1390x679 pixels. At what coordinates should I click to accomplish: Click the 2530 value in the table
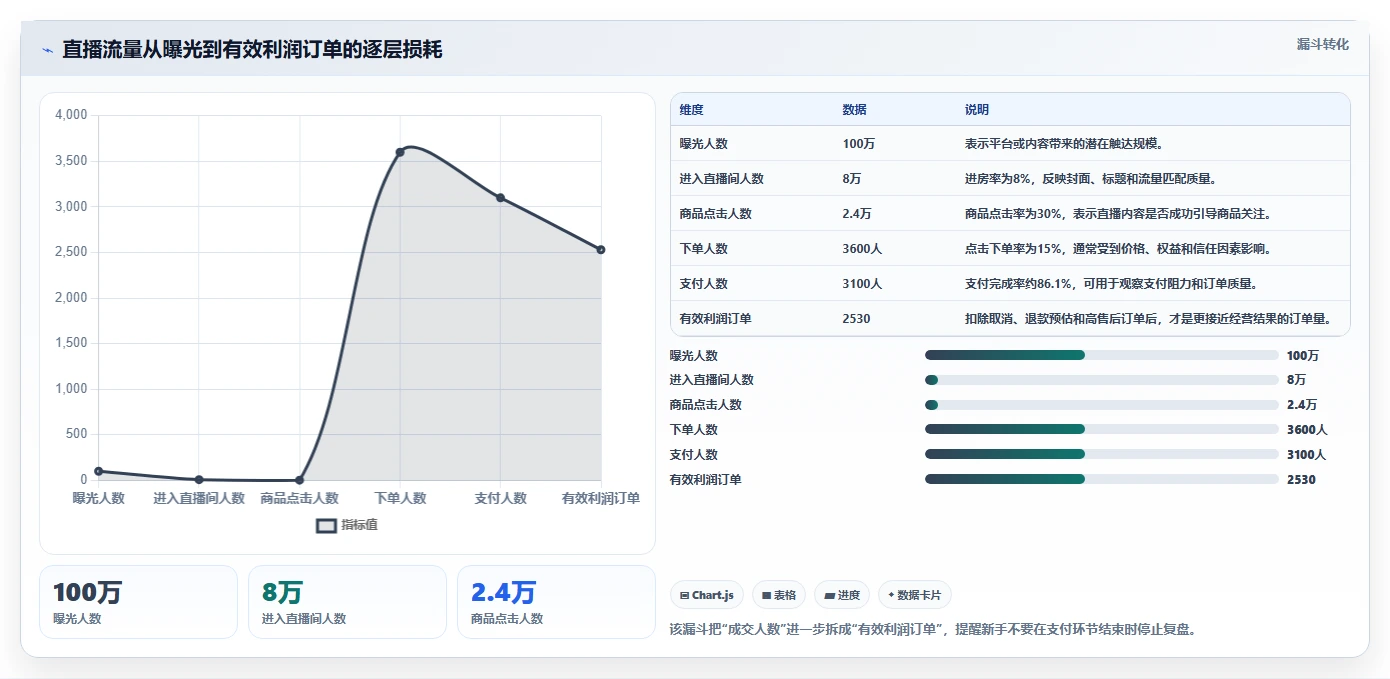tap(857, 319)
